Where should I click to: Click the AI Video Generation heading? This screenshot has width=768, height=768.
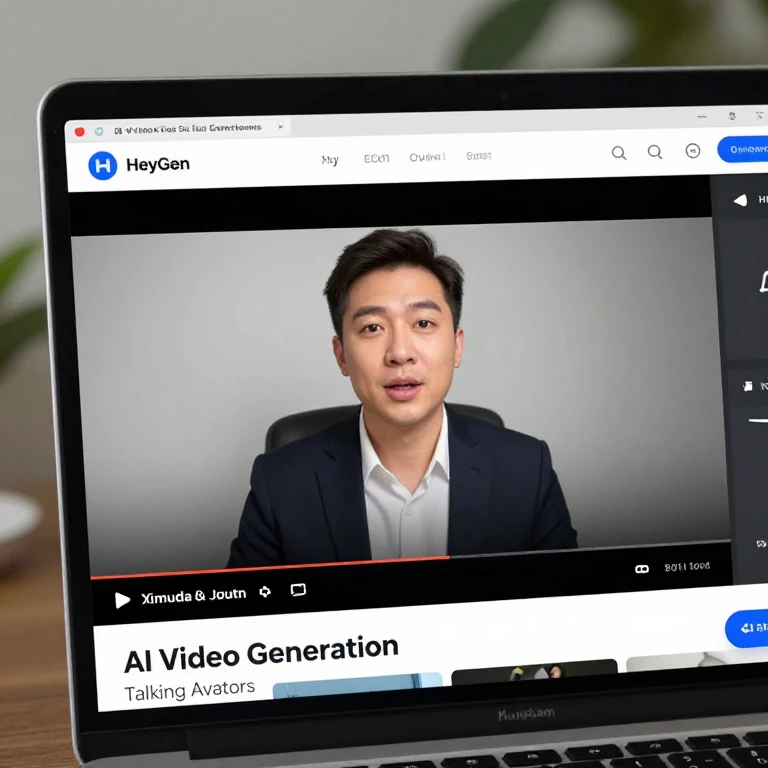pos(261,654)
